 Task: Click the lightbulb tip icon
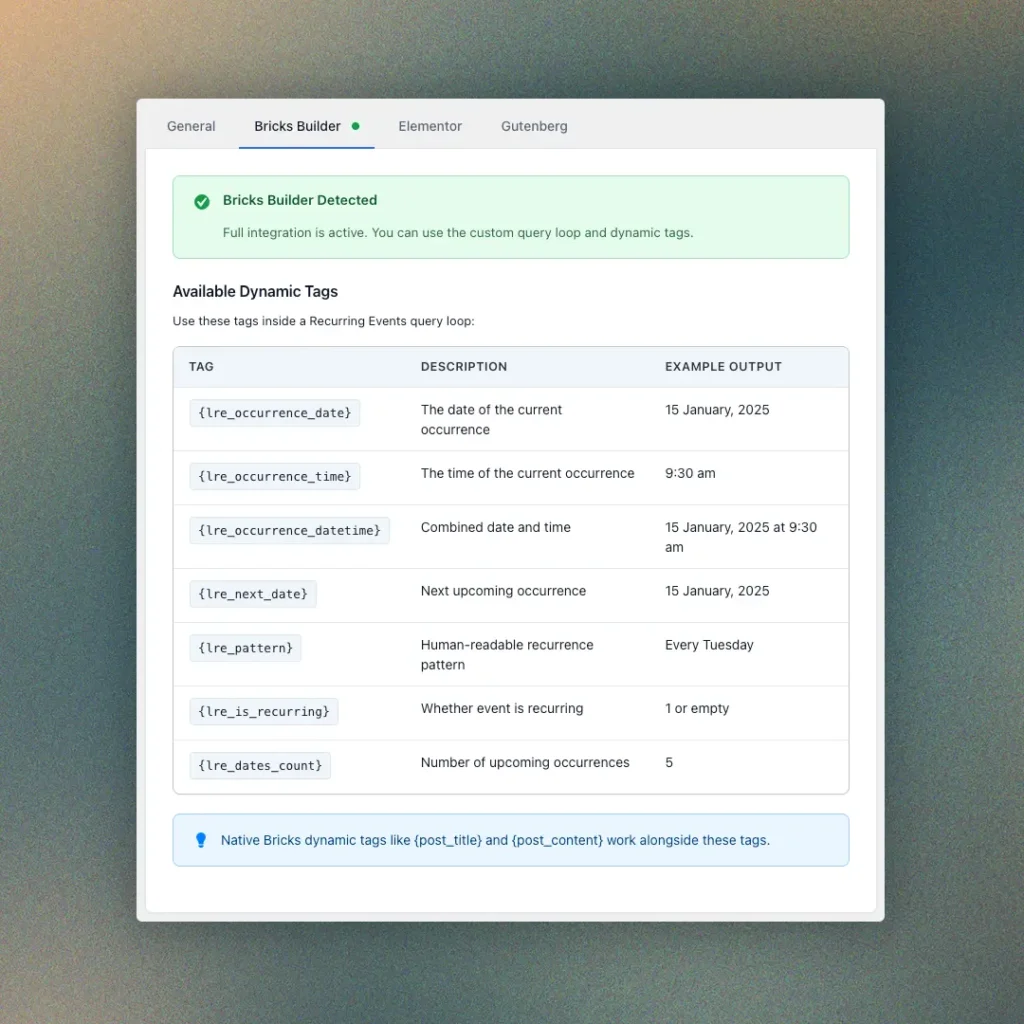(x=201, y=840)
